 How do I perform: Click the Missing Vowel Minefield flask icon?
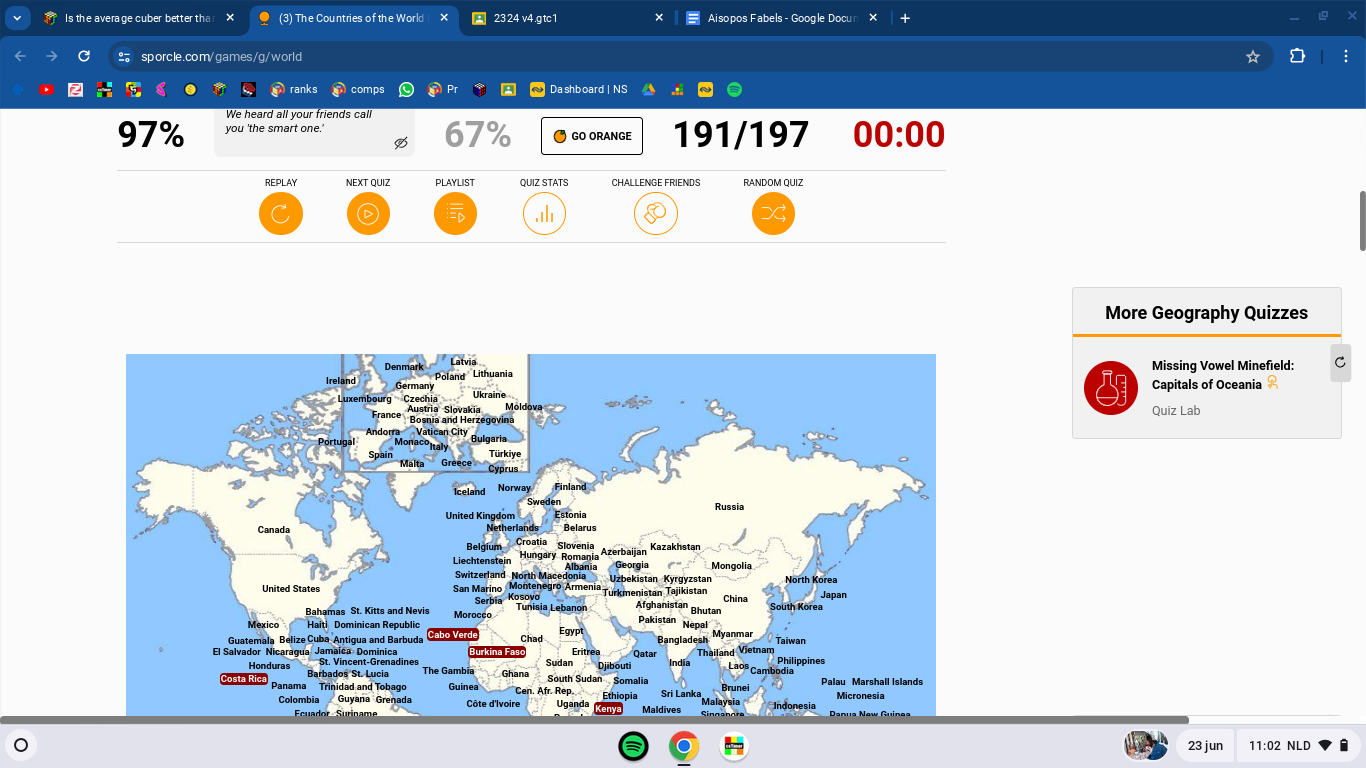click(1111, 388)
